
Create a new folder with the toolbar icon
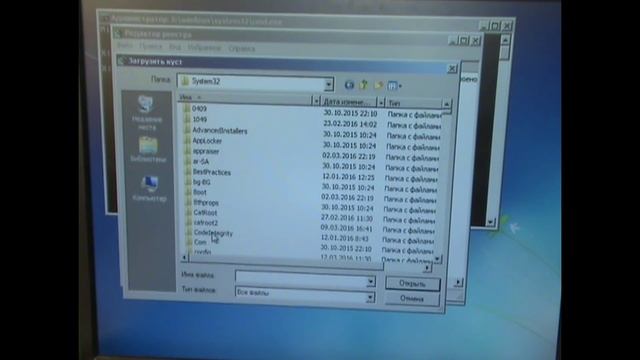(x=378, y=85)
